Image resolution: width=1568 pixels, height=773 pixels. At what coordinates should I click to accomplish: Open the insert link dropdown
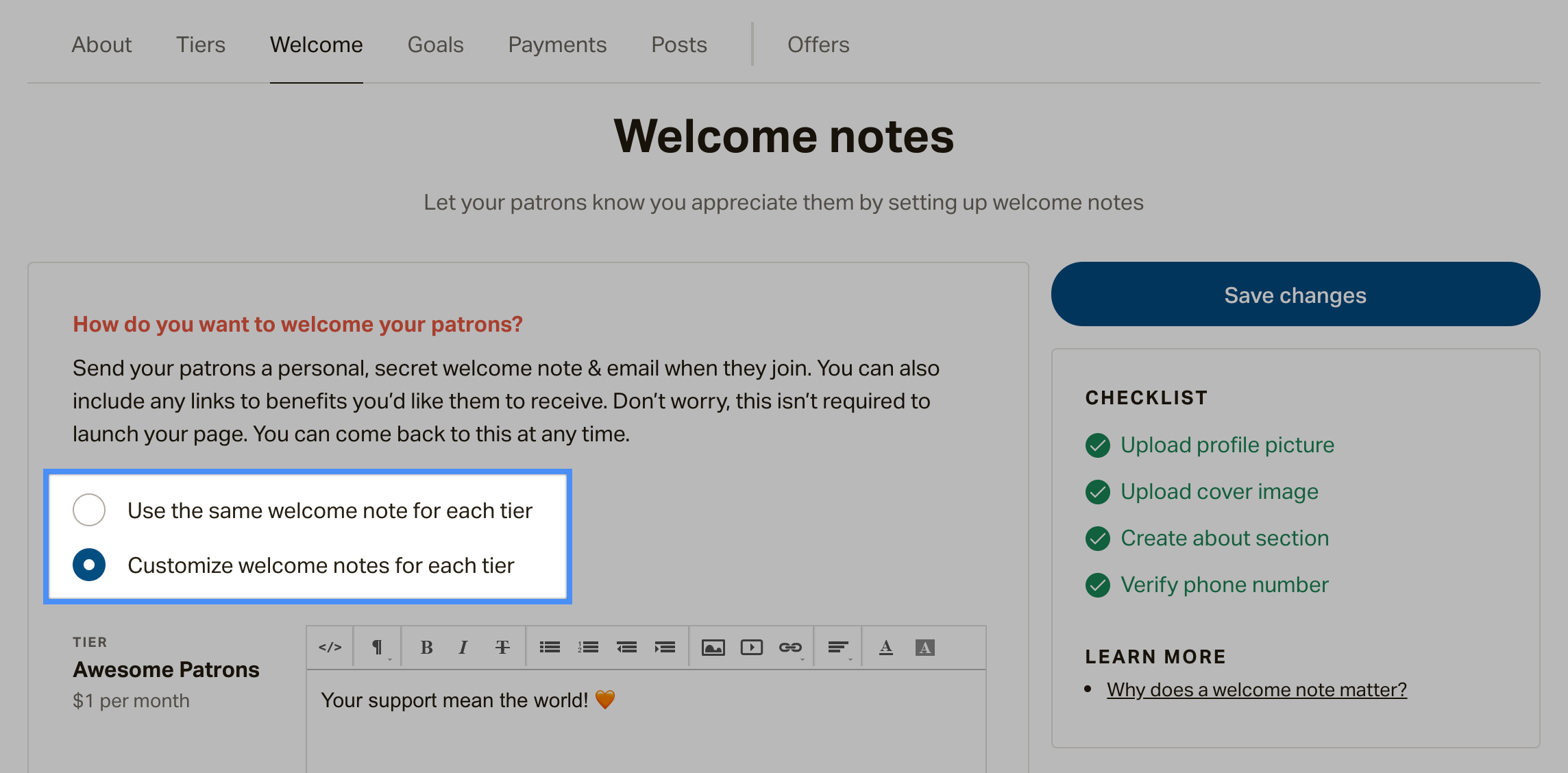(x=790, y=647)
